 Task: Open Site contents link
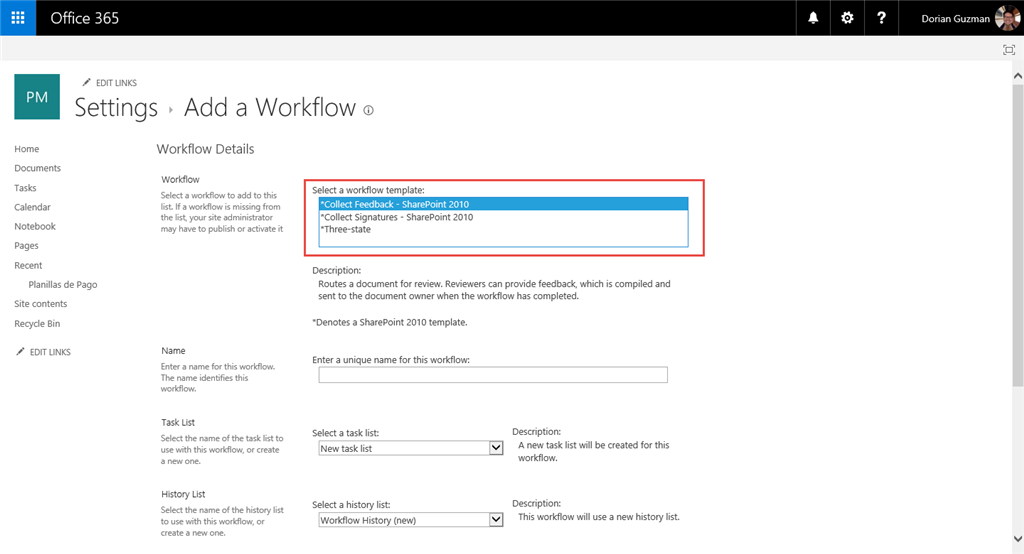click(x=40, y=304)
